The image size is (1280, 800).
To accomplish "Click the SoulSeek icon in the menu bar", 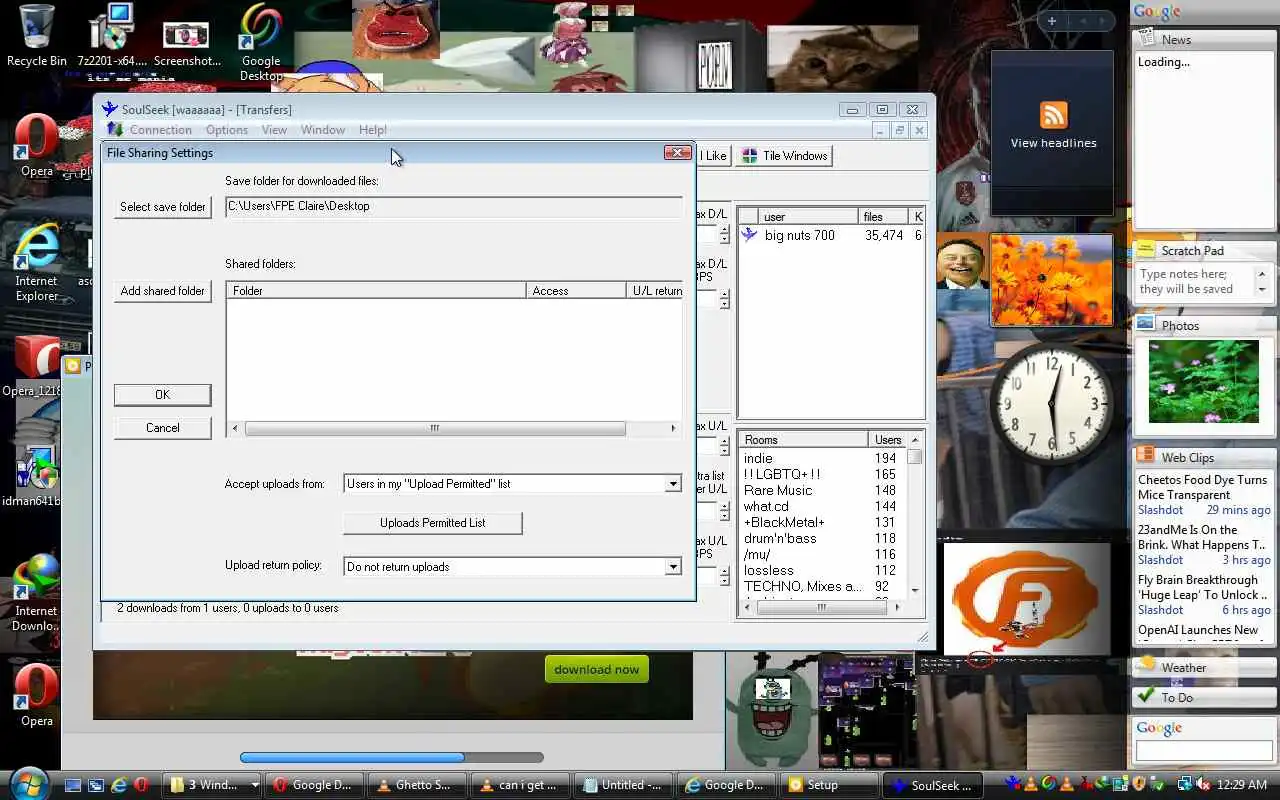I will [115, 130].
